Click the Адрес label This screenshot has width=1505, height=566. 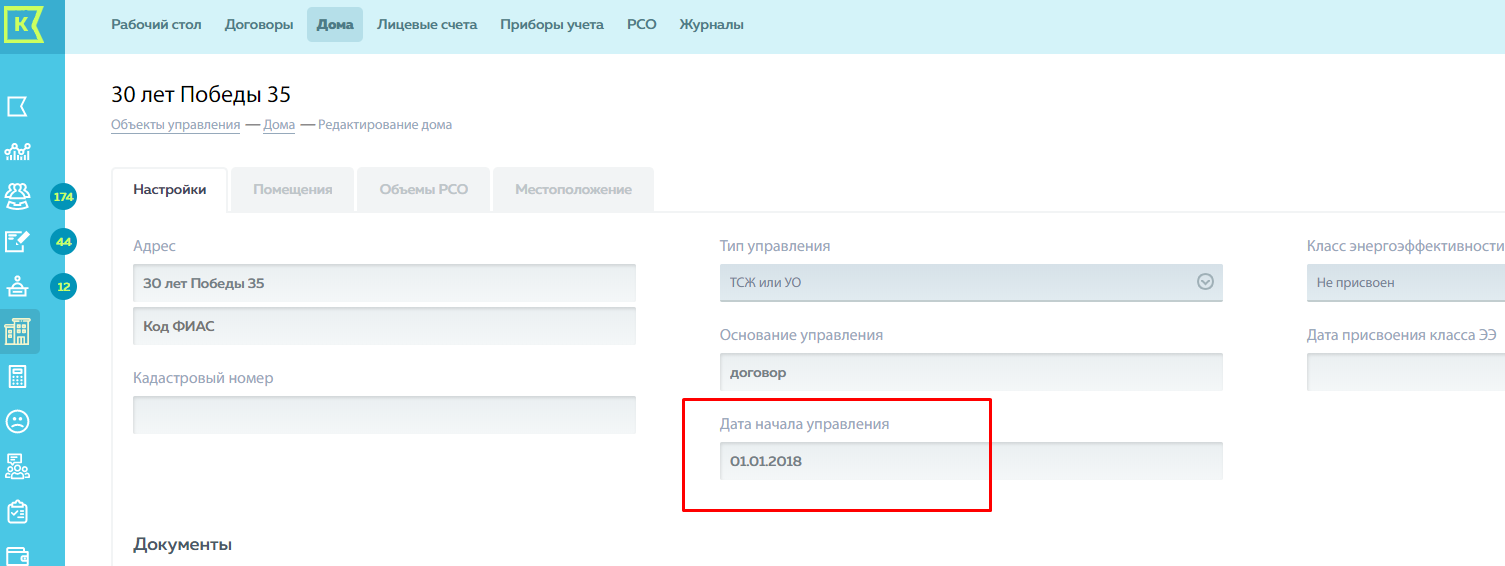pos(154,246)
